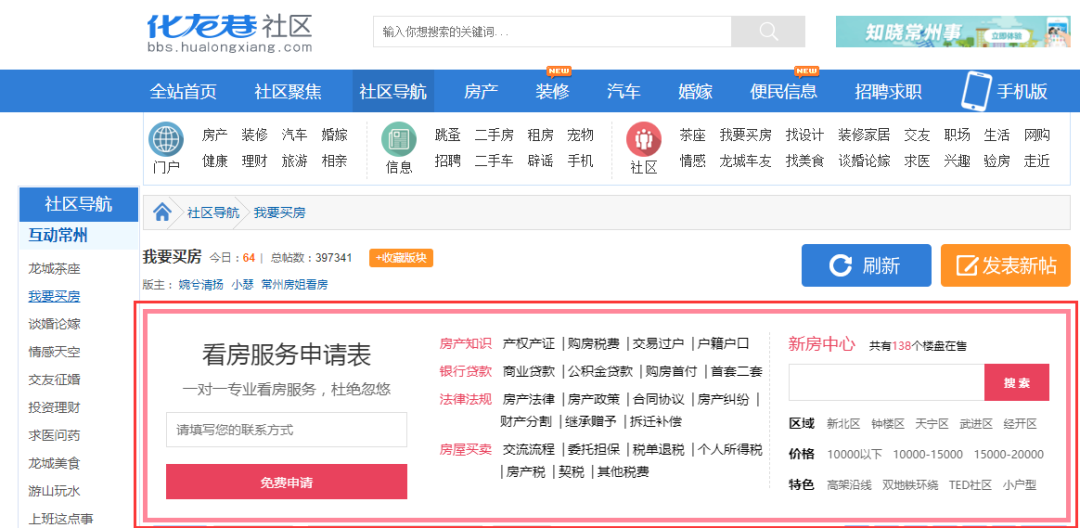Open 龙城车友 link in 社区 group
This screenshot has width=1080, height=528.
tap(745, 161)
